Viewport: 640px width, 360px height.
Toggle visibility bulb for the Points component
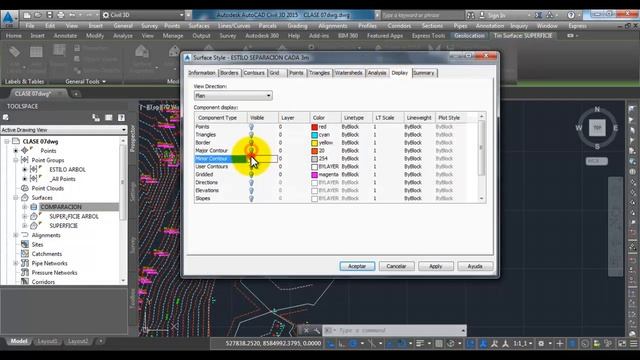point(251,127)
